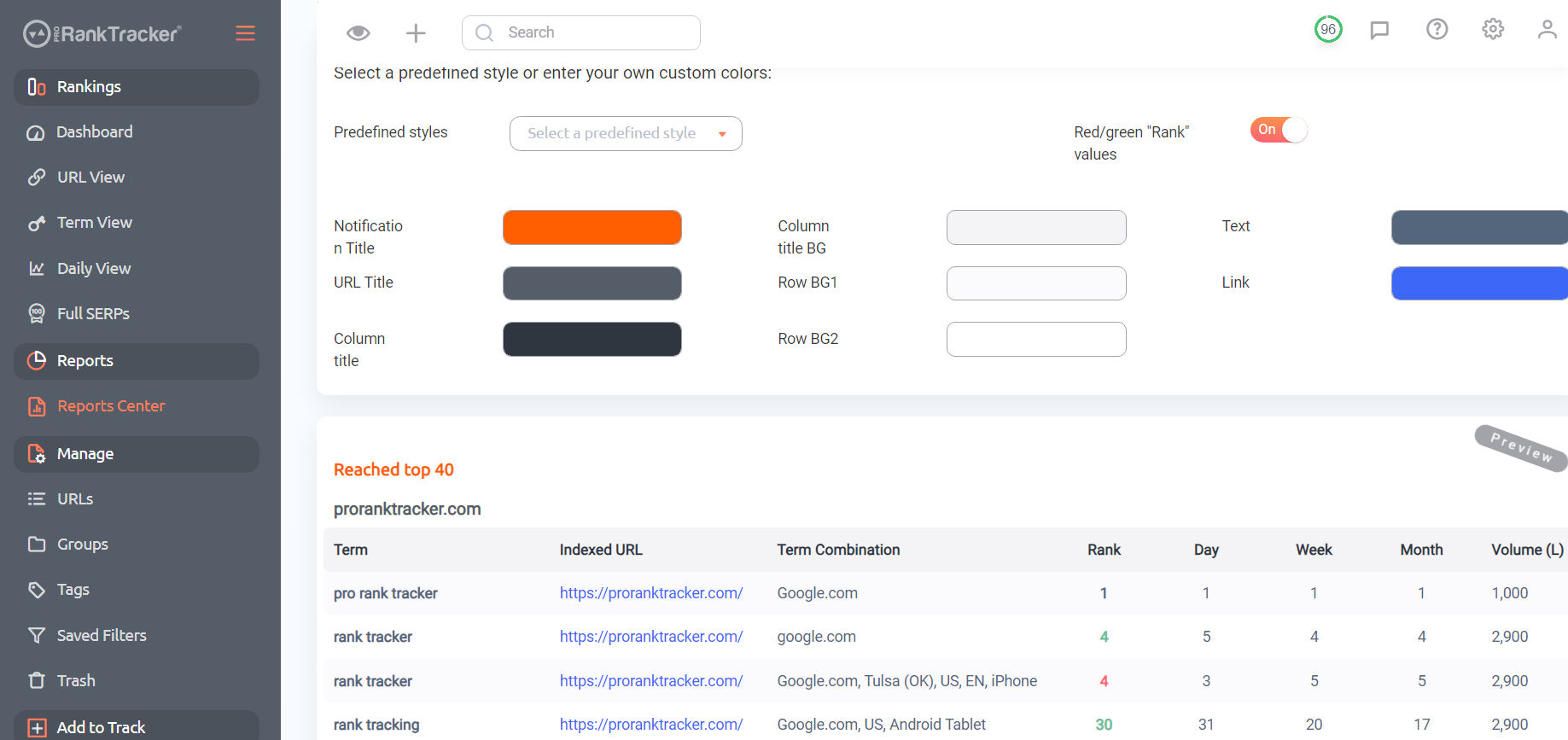The height and width of the screenshot is (740, 1568).
Task: Open the Select a predefined style dropdown
Action: [x=626, y=133]
